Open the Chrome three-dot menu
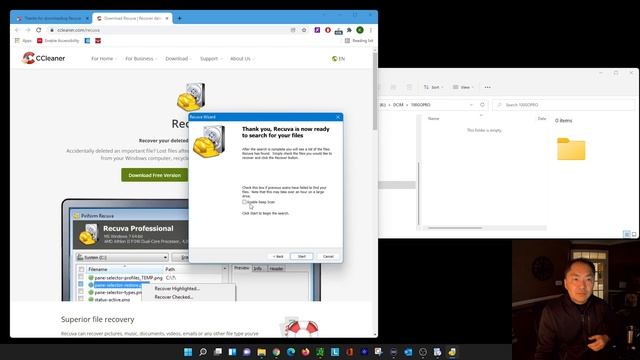Viewport: 640px width, 360px height. pyautogui.click(x=371, y=30)
